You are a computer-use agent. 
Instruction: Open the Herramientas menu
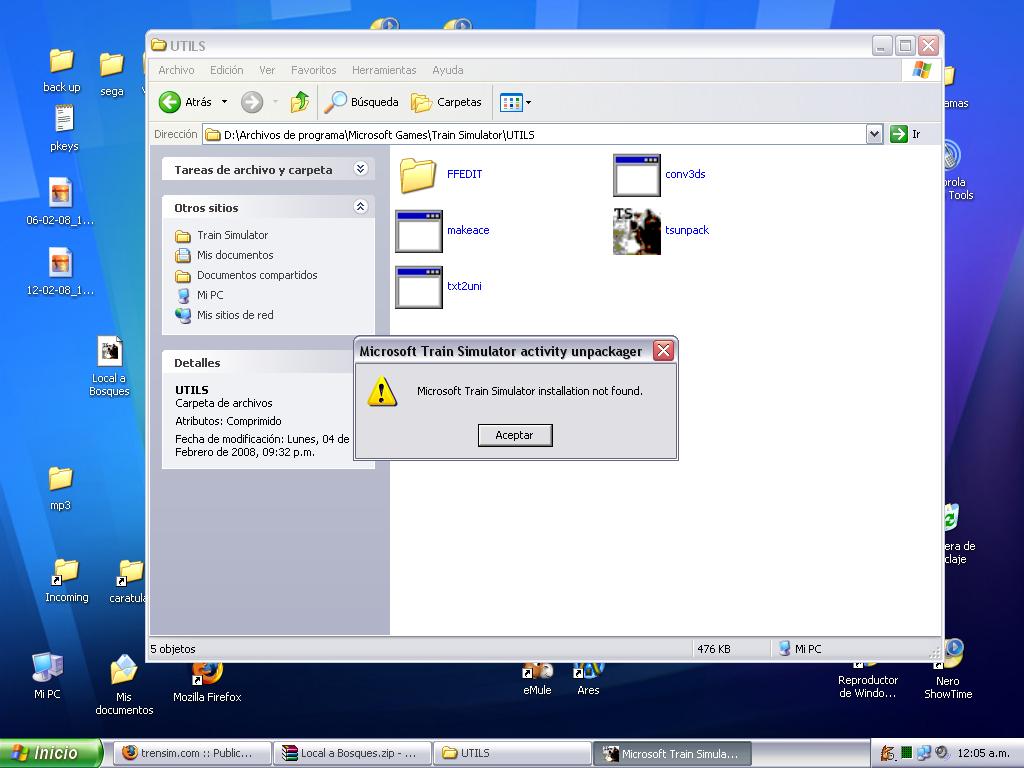tap(384, 70)
